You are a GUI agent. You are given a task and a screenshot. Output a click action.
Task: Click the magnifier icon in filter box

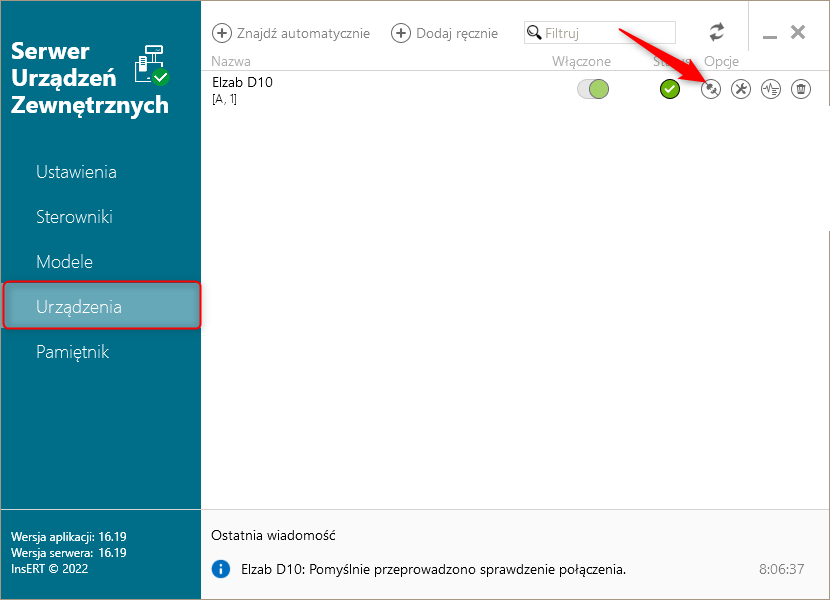tap(534, 32)
